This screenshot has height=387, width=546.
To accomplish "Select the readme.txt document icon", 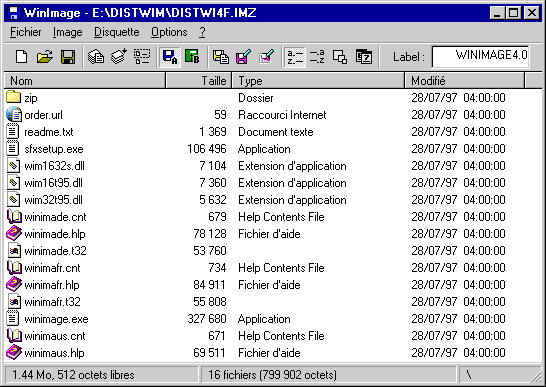I will point(13,131).
